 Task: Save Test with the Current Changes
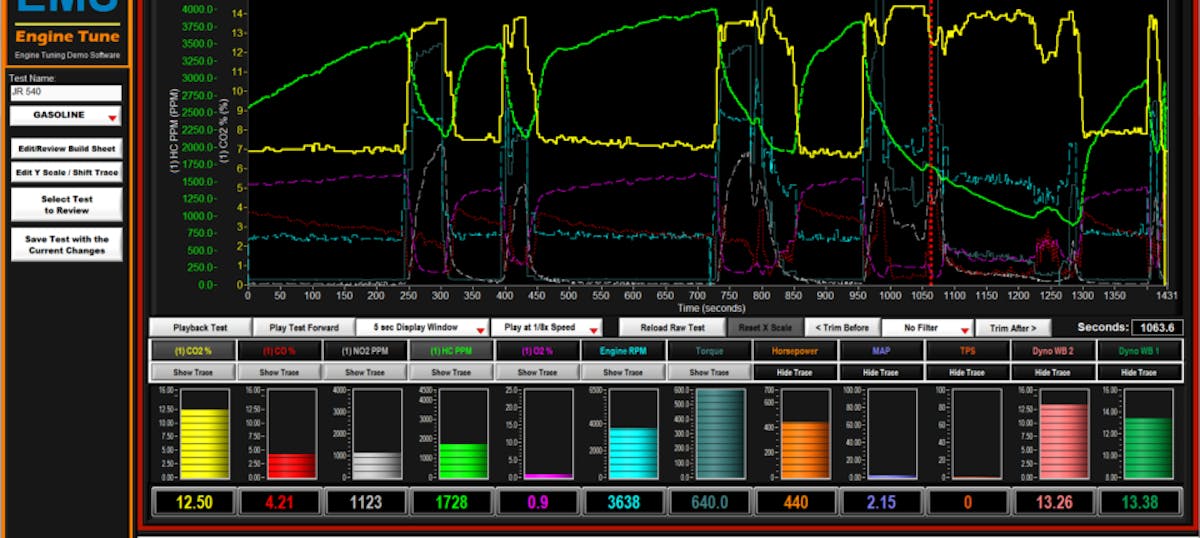click(66, 244)
